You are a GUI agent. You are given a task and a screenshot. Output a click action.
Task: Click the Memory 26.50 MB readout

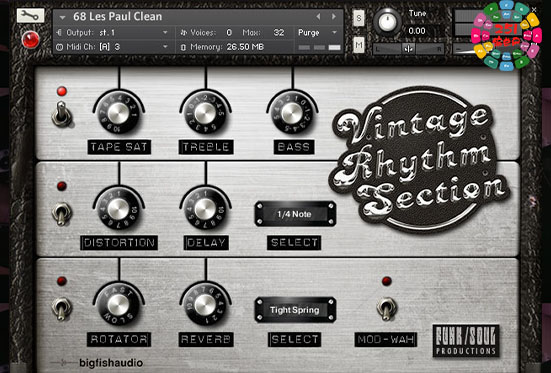245,47
